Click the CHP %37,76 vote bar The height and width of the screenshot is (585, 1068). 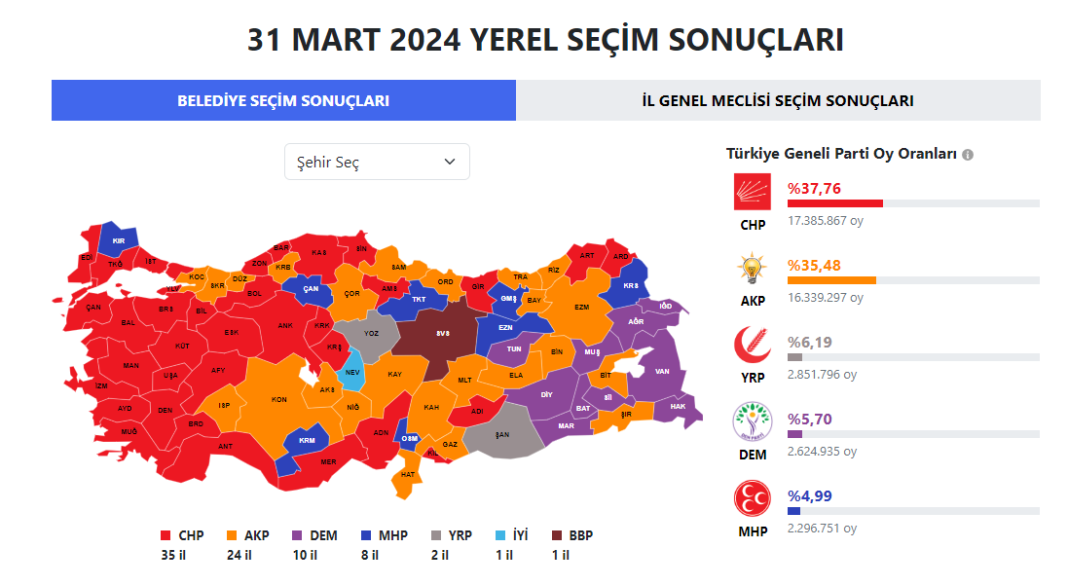pos(835,204)
